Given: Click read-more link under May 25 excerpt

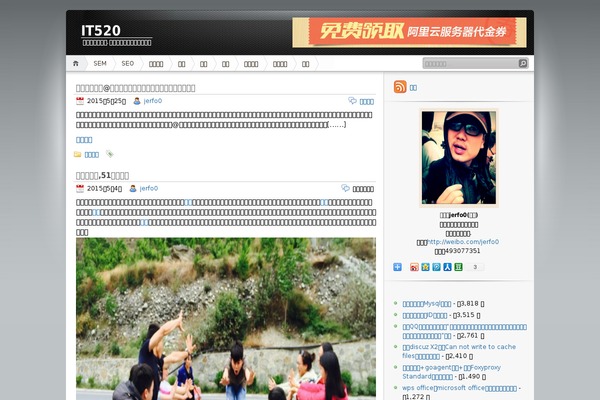Looking at the screenshot, I should (x=84, y=140).
